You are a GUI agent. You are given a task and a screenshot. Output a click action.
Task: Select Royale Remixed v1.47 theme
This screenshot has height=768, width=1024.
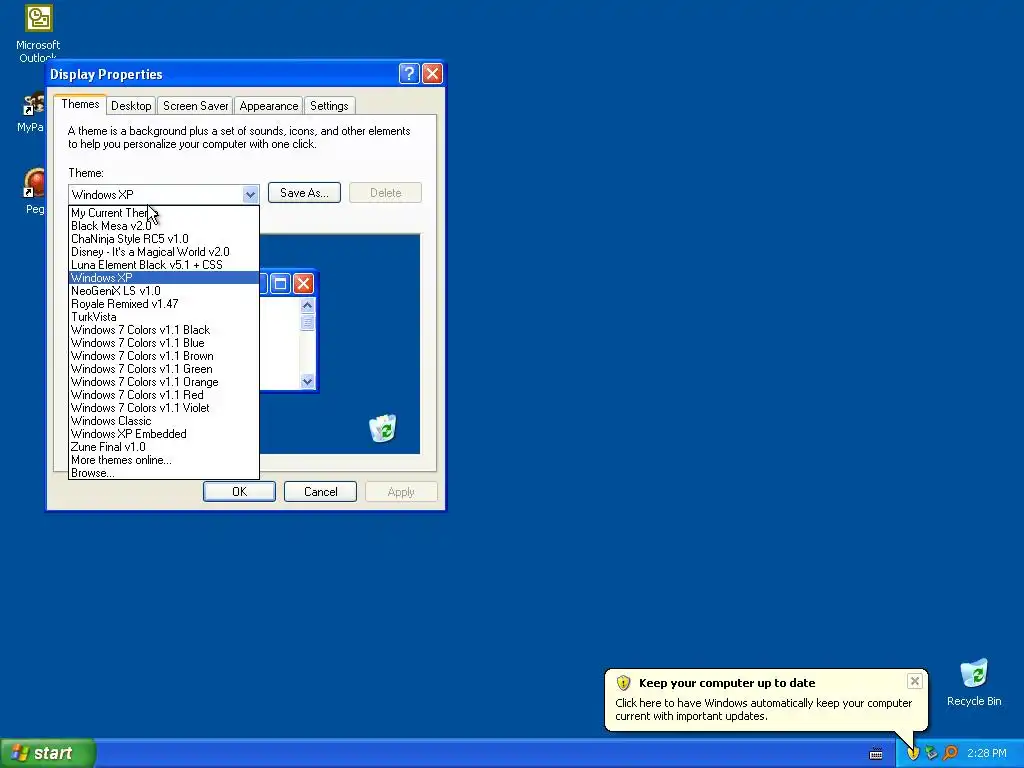click(163, 304)
